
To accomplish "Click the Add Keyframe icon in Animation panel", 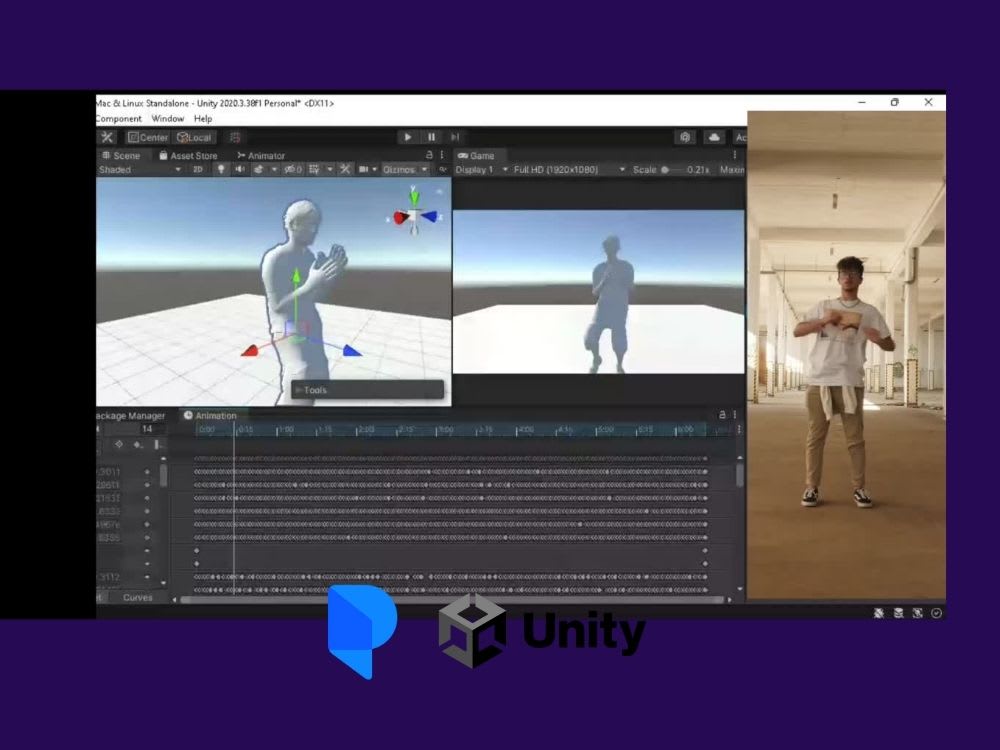I will [138, 445].
